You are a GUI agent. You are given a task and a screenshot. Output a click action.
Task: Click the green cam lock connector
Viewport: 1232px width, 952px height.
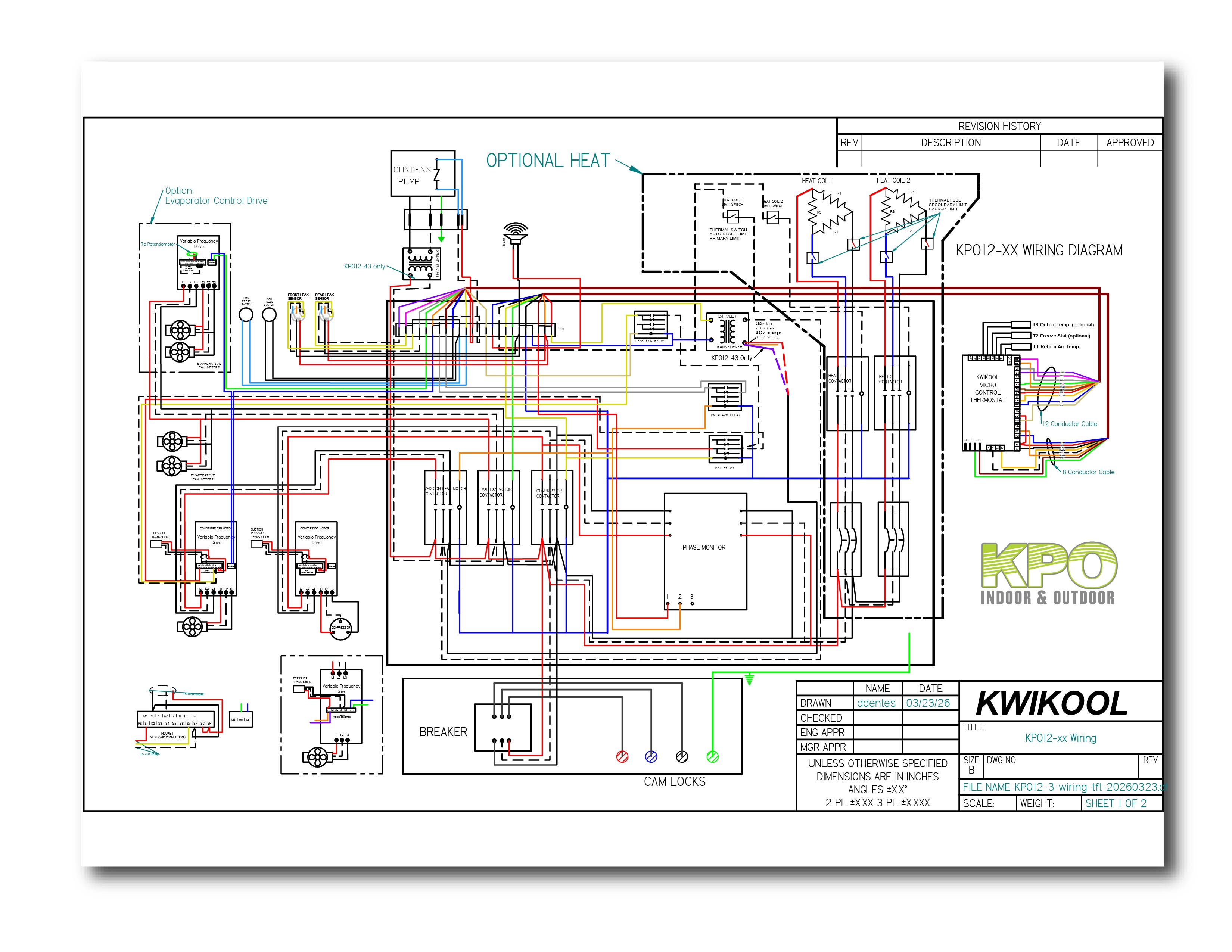coord(712,757)
